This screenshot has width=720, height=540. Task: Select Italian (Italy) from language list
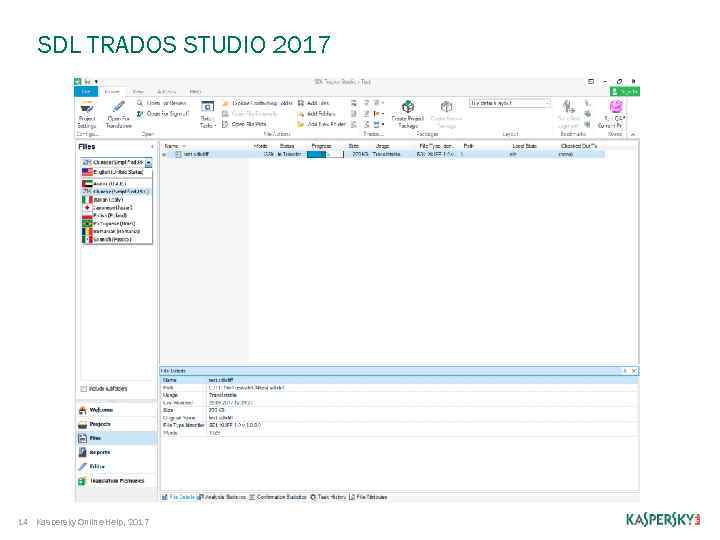117,200
